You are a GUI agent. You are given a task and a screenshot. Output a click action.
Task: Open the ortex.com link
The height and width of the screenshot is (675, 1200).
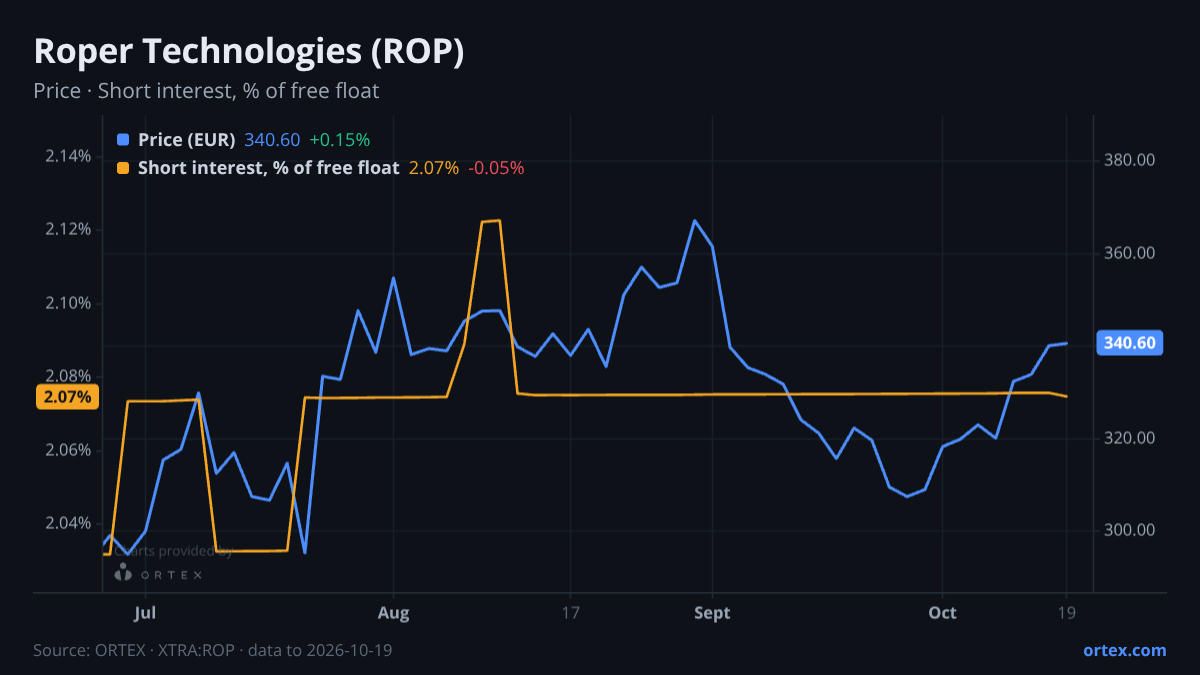[x=1124, y=650]
